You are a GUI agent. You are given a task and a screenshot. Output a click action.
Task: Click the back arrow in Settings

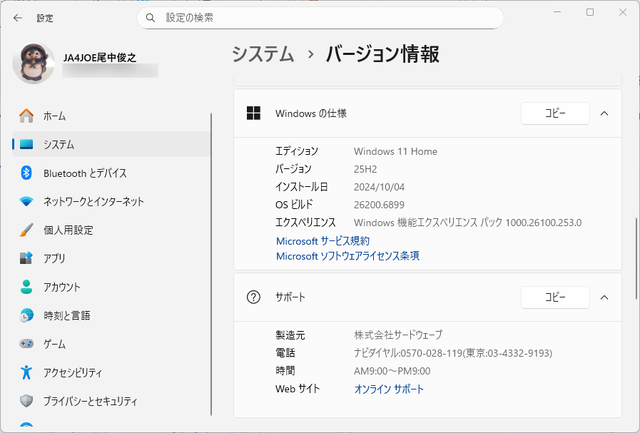coord(18,18)
